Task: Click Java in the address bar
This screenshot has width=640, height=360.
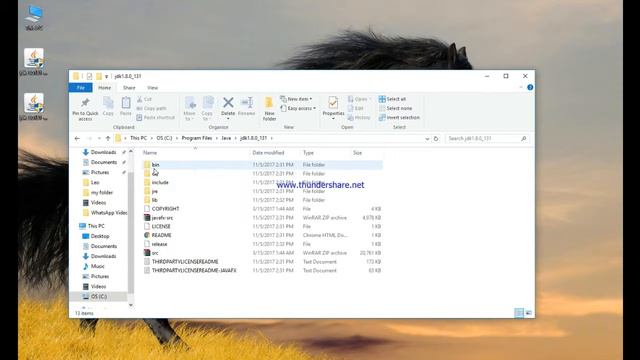Action: pyautogui.click(x=226, y=138)
